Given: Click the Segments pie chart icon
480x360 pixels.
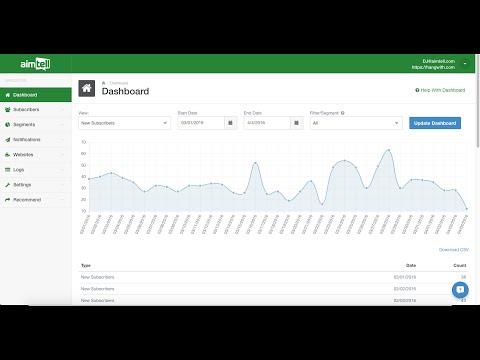Looking at the screenshot, I should pyautogui.click(x=8, y=125).
